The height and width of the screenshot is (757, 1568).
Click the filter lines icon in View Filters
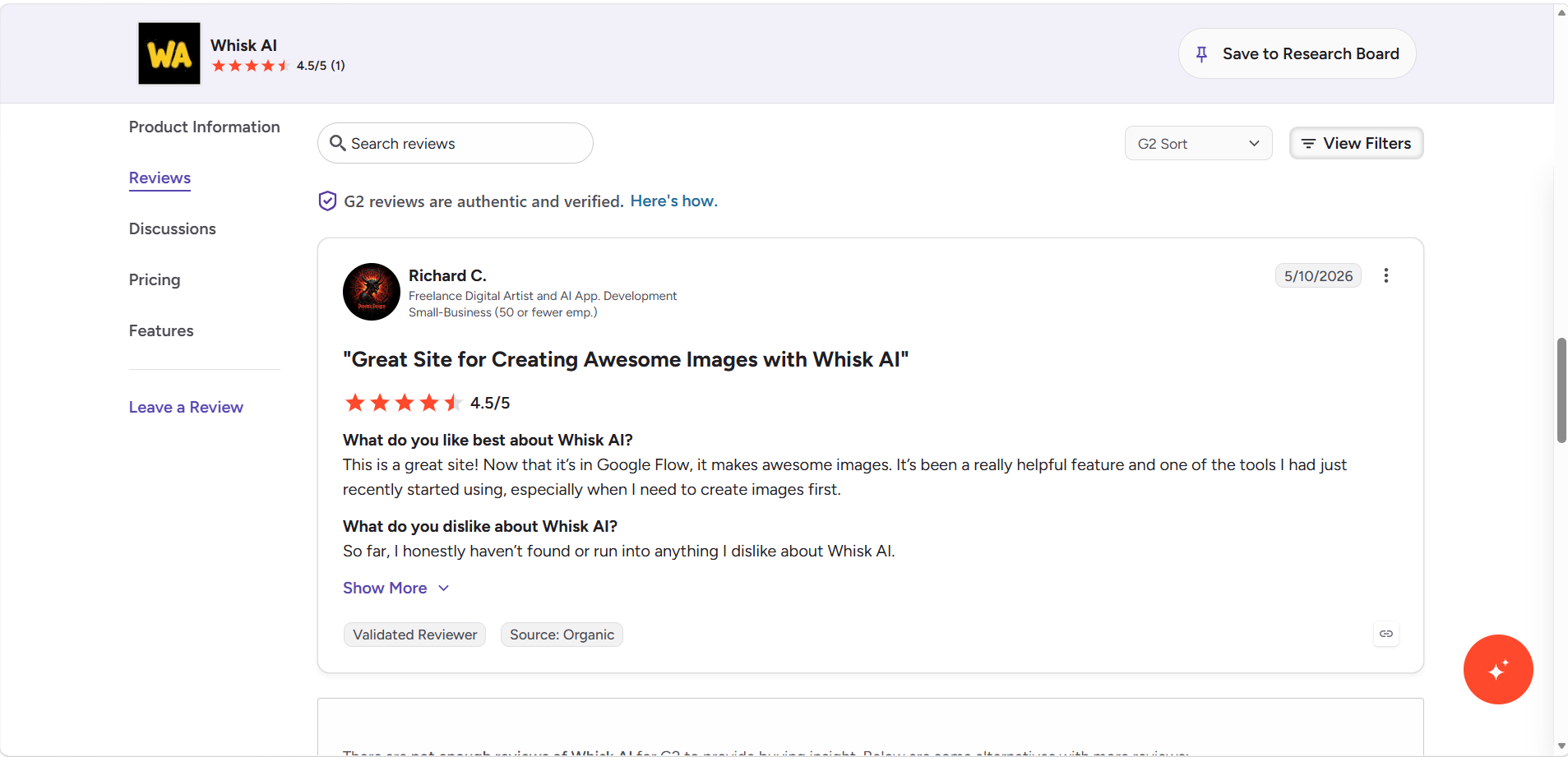pos(1308,144)
